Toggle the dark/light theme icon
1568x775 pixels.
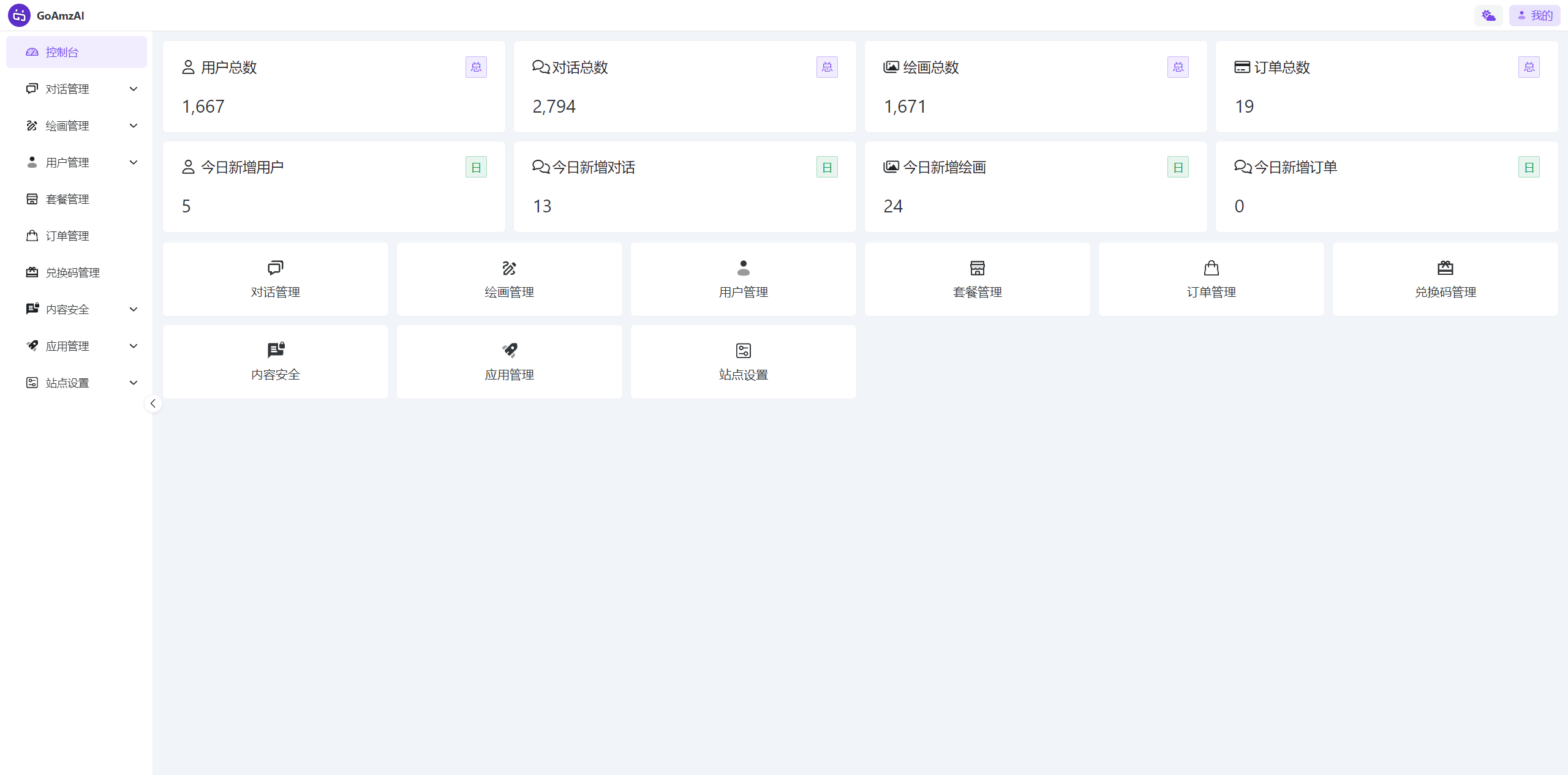tap(1488, 15)
